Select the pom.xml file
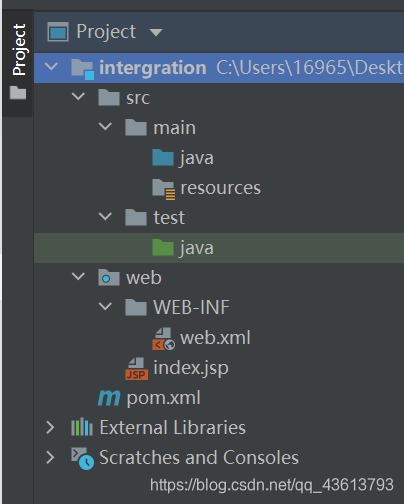 click(163, 398)
